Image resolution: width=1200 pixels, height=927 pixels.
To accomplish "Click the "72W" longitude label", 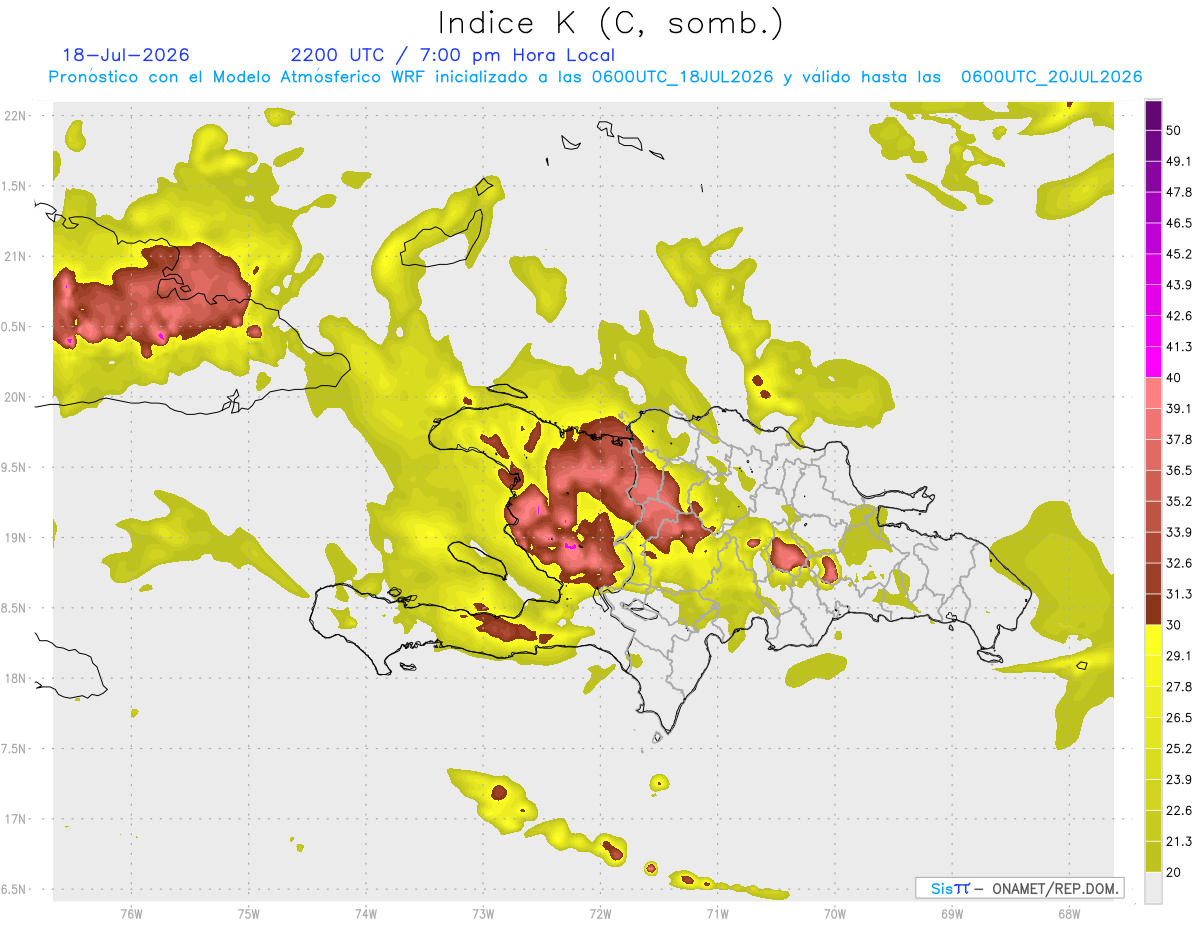I will (600, 913).
